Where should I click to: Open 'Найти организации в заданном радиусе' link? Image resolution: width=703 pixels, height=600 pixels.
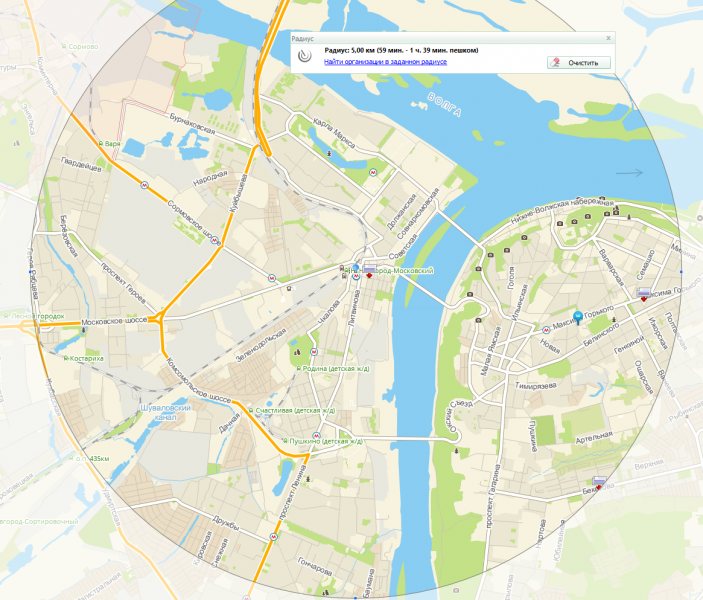point(385,62)
